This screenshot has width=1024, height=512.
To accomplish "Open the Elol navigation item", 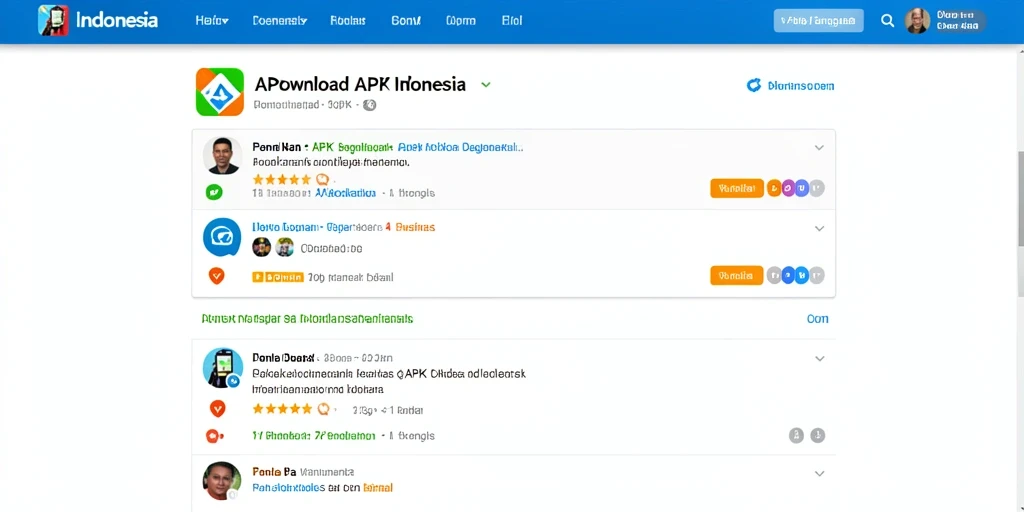I will coord(512,20).
